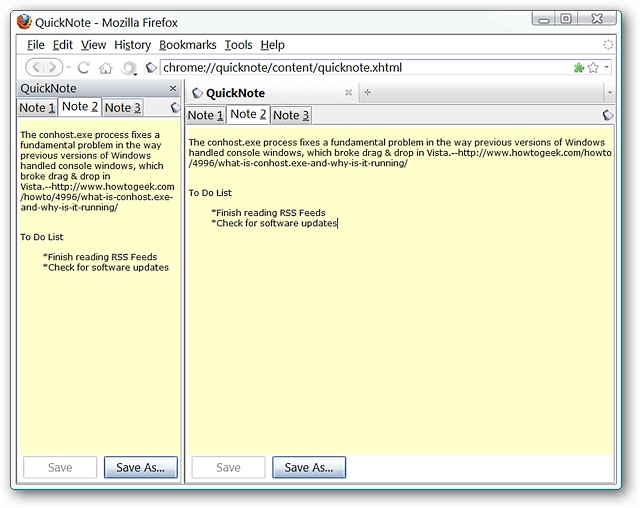This screenshot has width=640, height=508.
Task: Click the QuickNote favicon on browser tab
Action: [197, 93]
